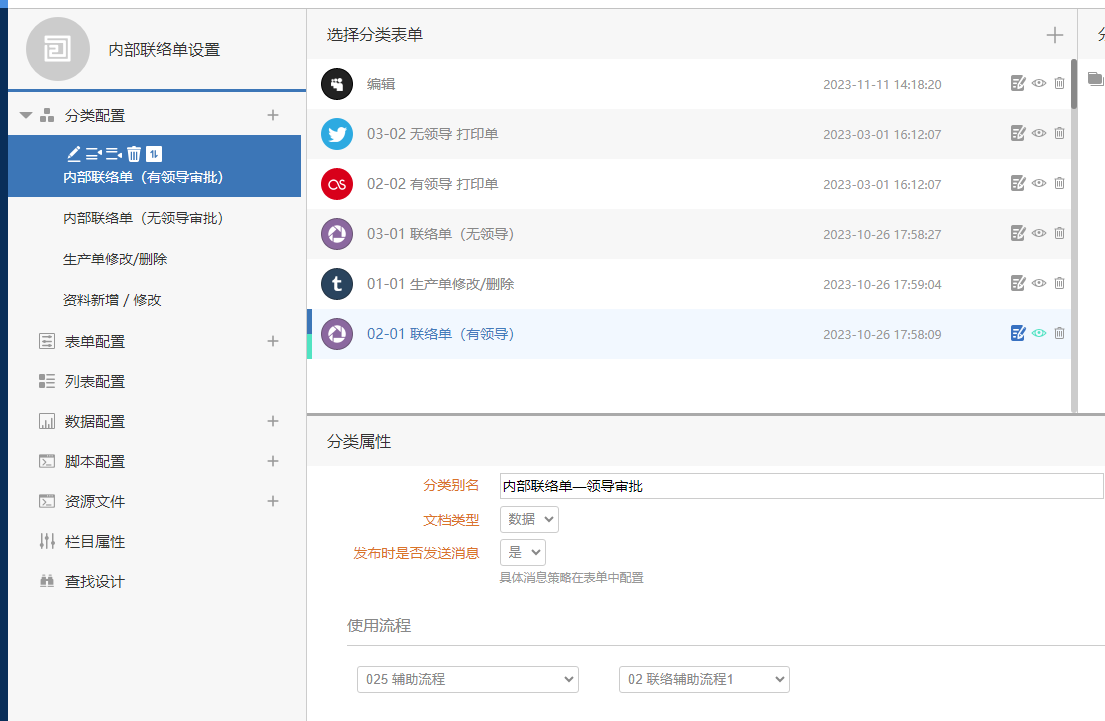Click edit-form icon for 03-02 无领导 打印单
Viewport: 1105px width, 721px height.
(1018, 133)
